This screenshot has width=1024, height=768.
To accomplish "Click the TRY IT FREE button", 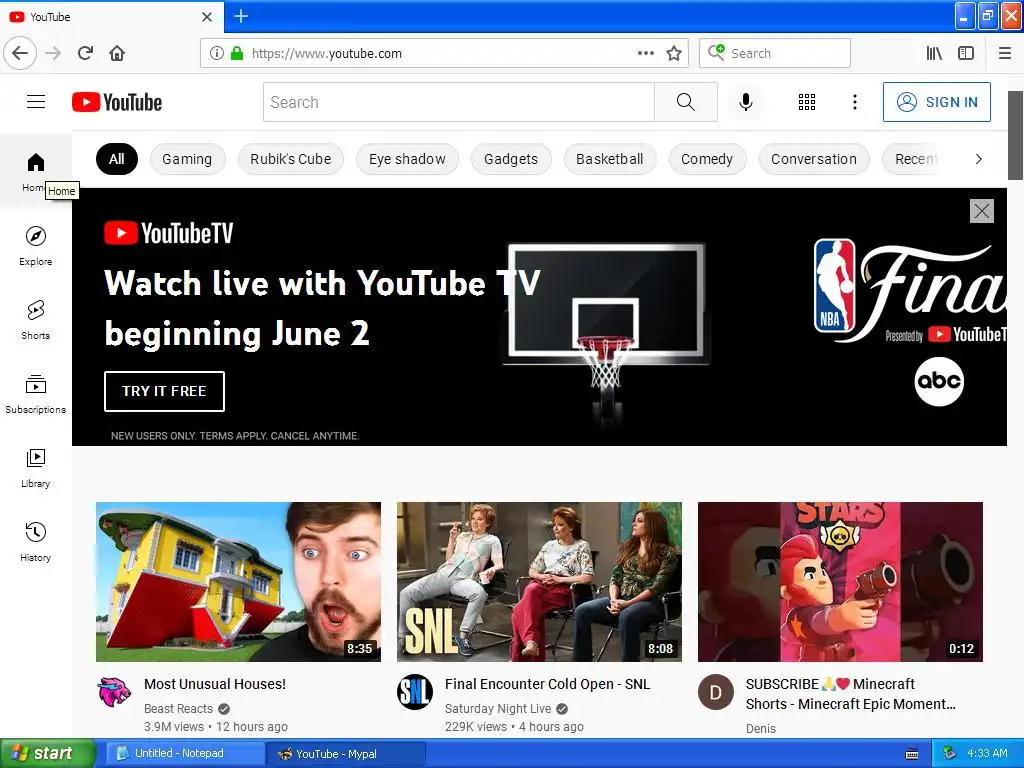I will (x=164, y=391).
